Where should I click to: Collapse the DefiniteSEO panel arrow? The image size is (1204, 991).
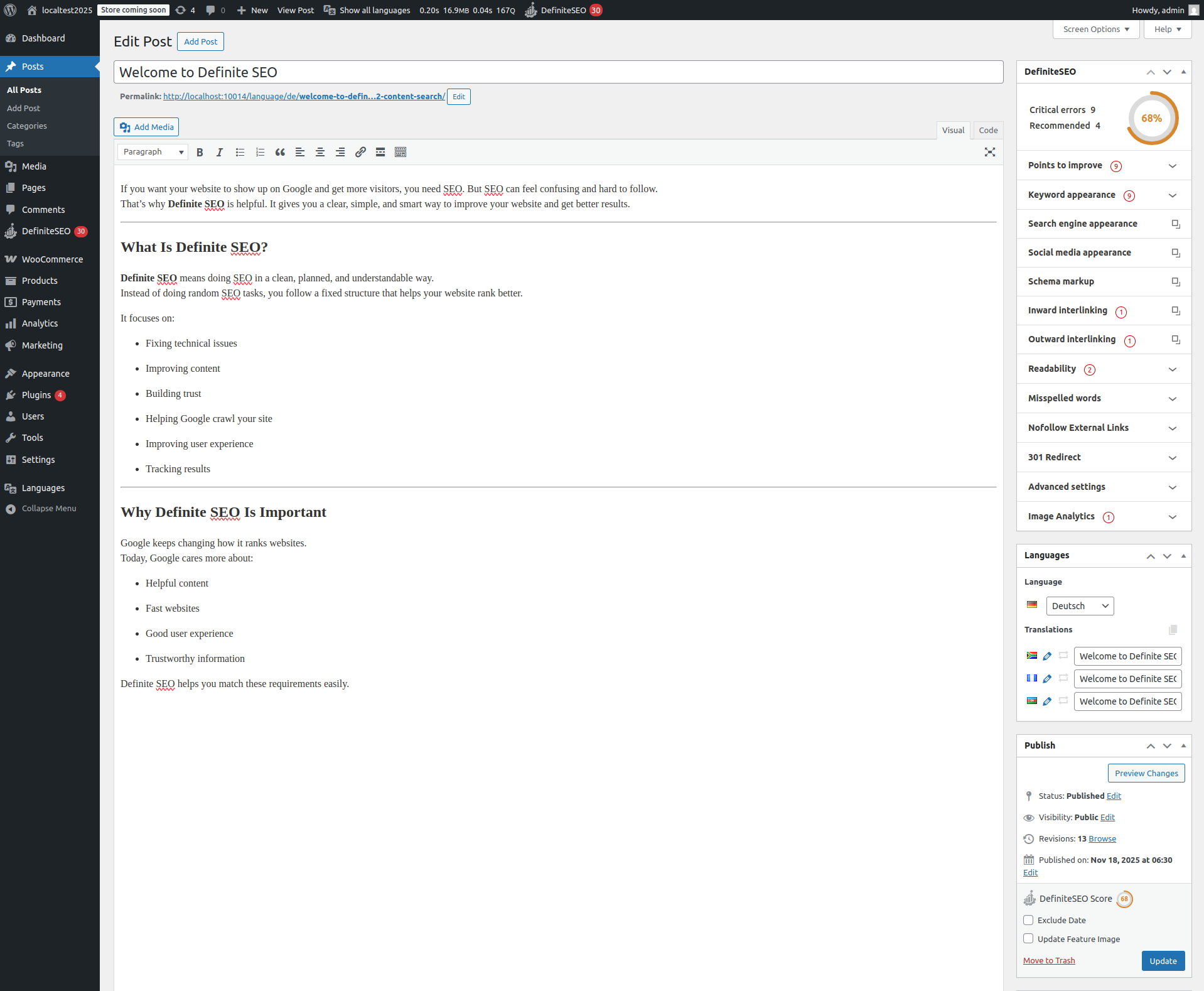click(1183, 72)
